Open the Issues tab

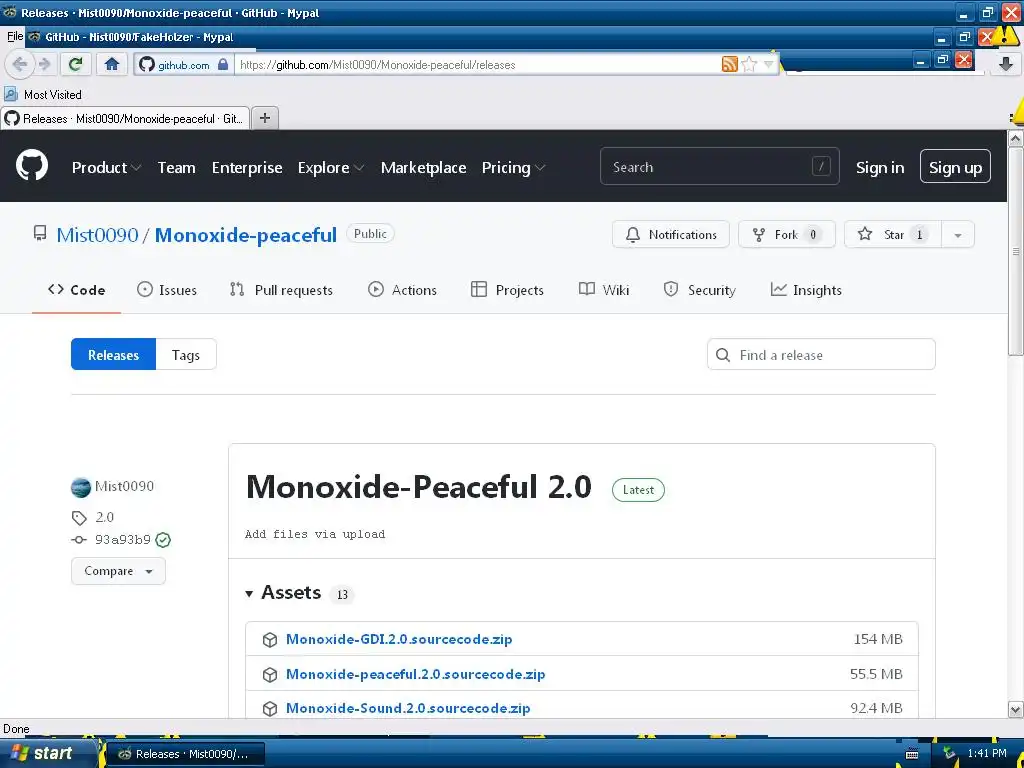point(167,290)
